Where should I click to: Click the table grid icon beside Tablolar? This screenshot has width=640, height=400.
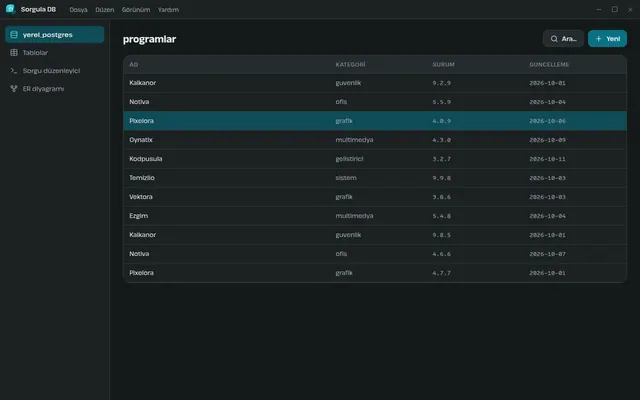tap(14, 53)
